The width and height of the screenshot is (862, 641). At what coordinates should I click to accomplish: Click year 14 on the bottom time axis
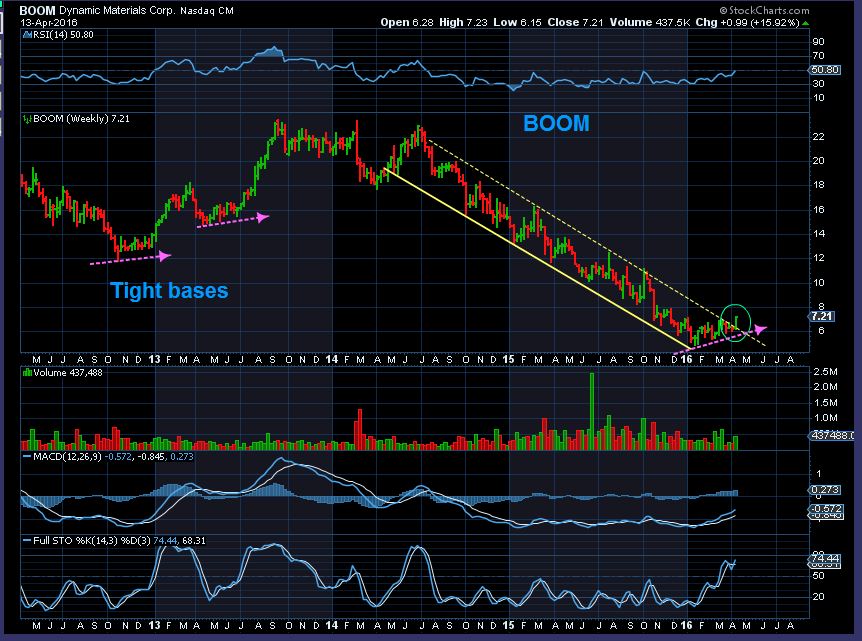[x=331, y=626]
